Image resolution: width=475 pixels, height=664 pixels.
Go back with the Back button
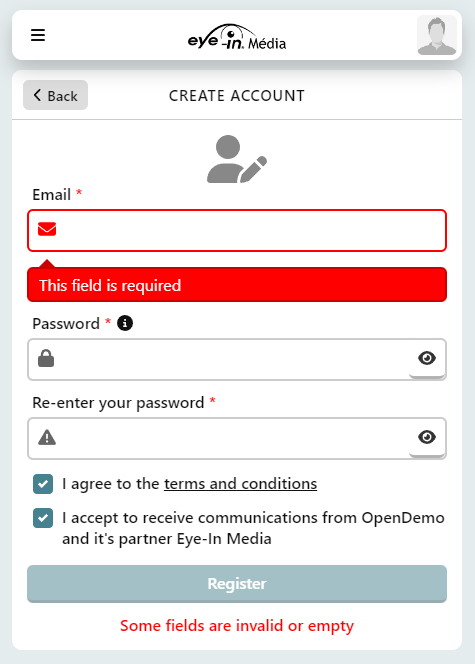55,95
